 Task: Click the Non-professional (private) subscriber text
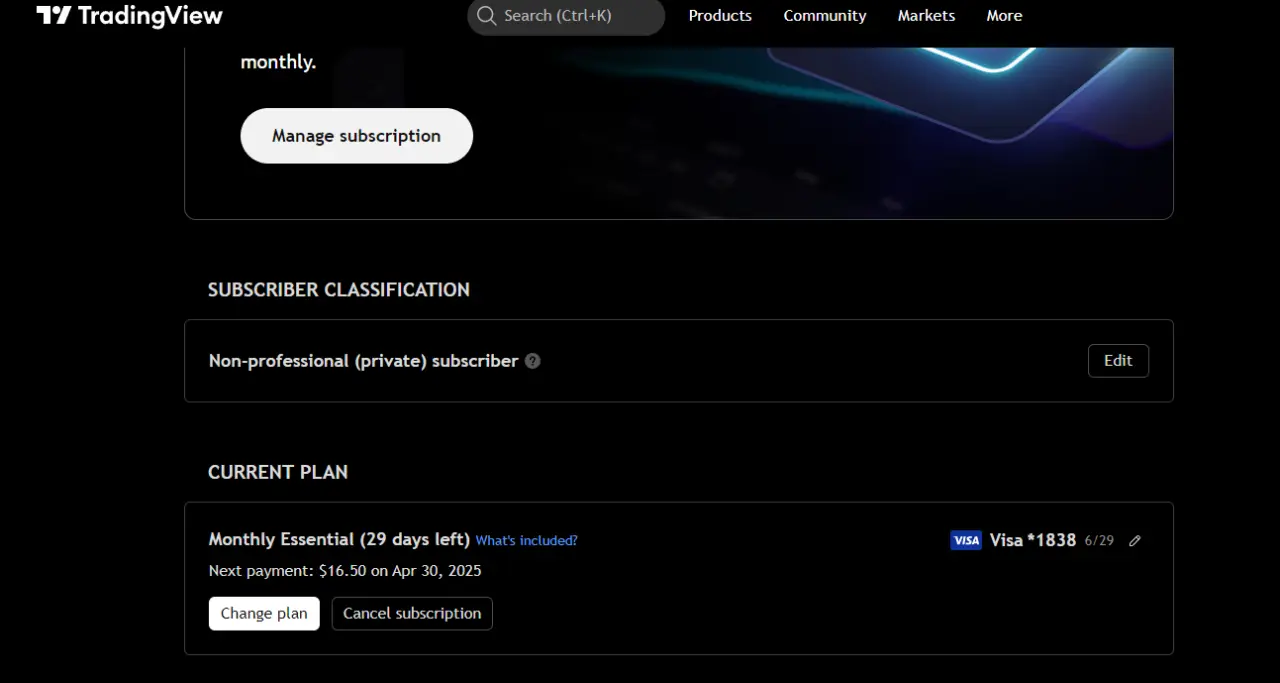(364, 361)
